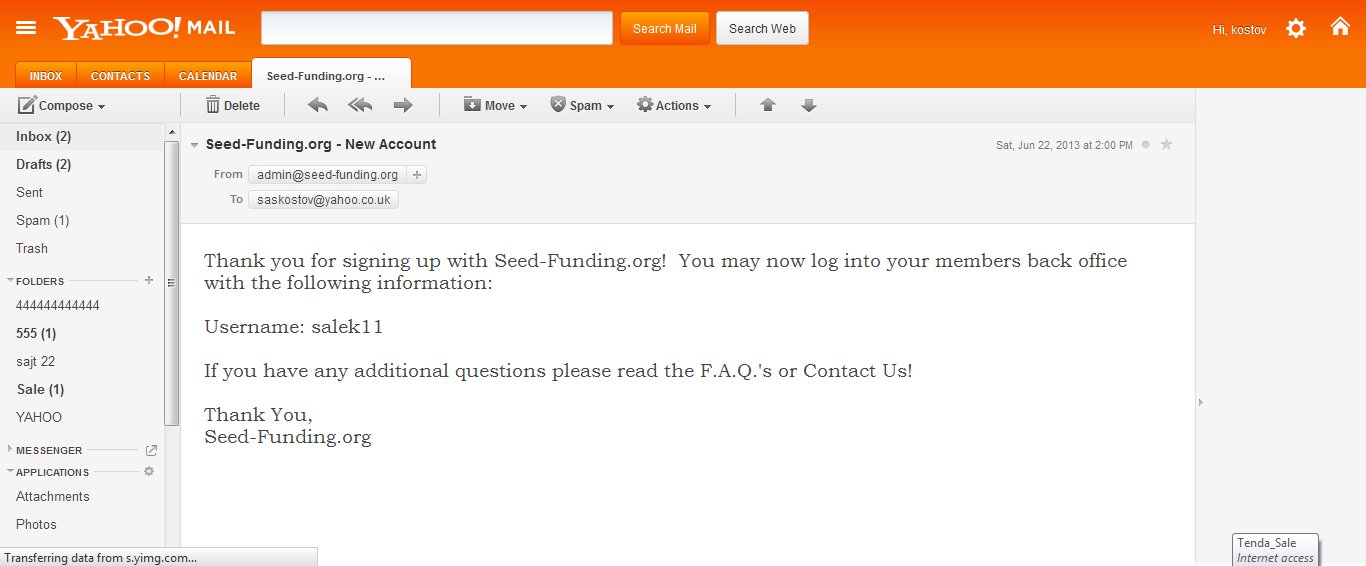Expand the Messenger section
The width and height of the screenshot is (1366, 566).
coord(11,450)
